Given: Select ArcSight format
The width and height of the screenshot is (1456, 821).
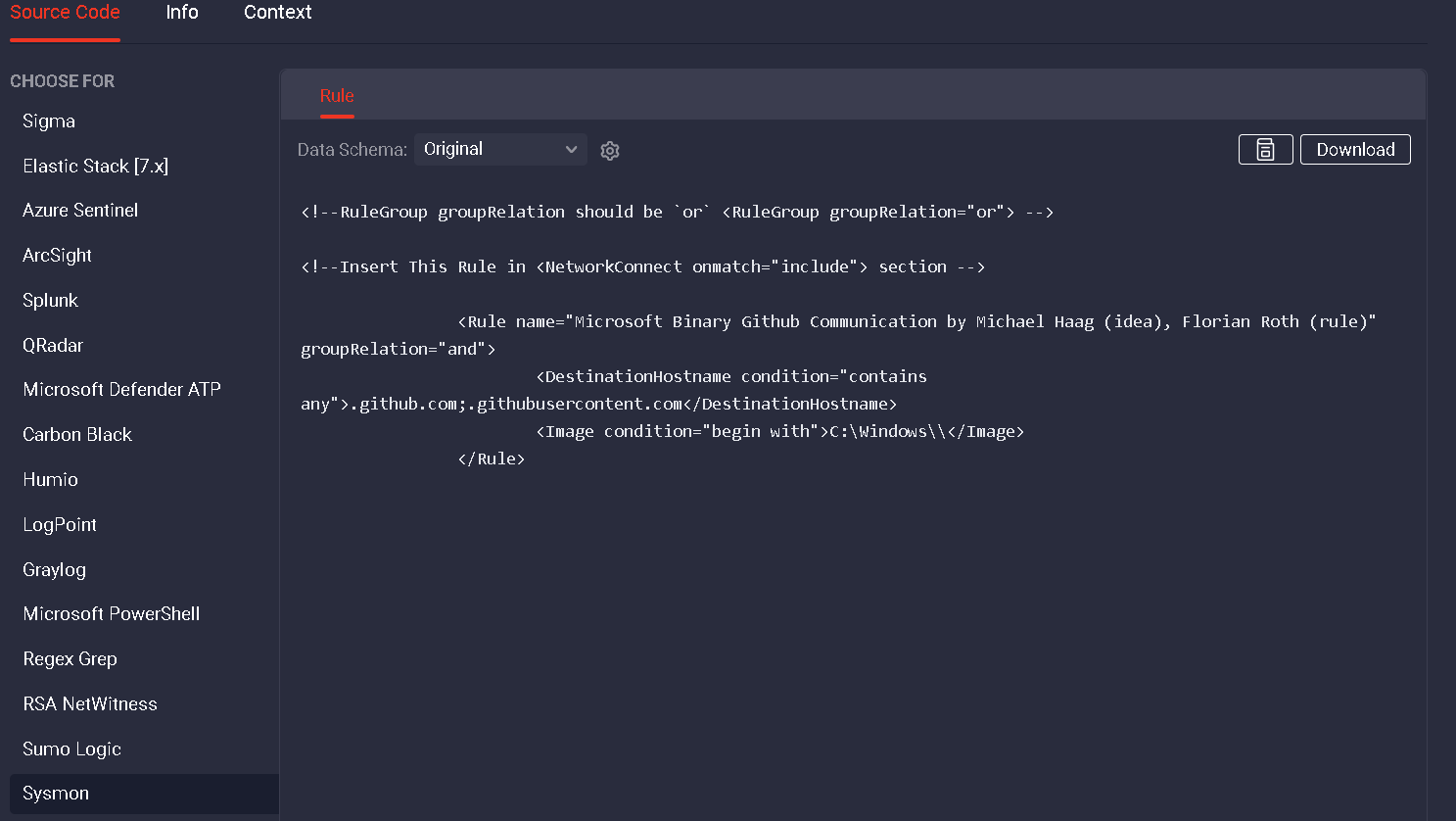Looking at the screenshot, I should (x=57, y=256).
